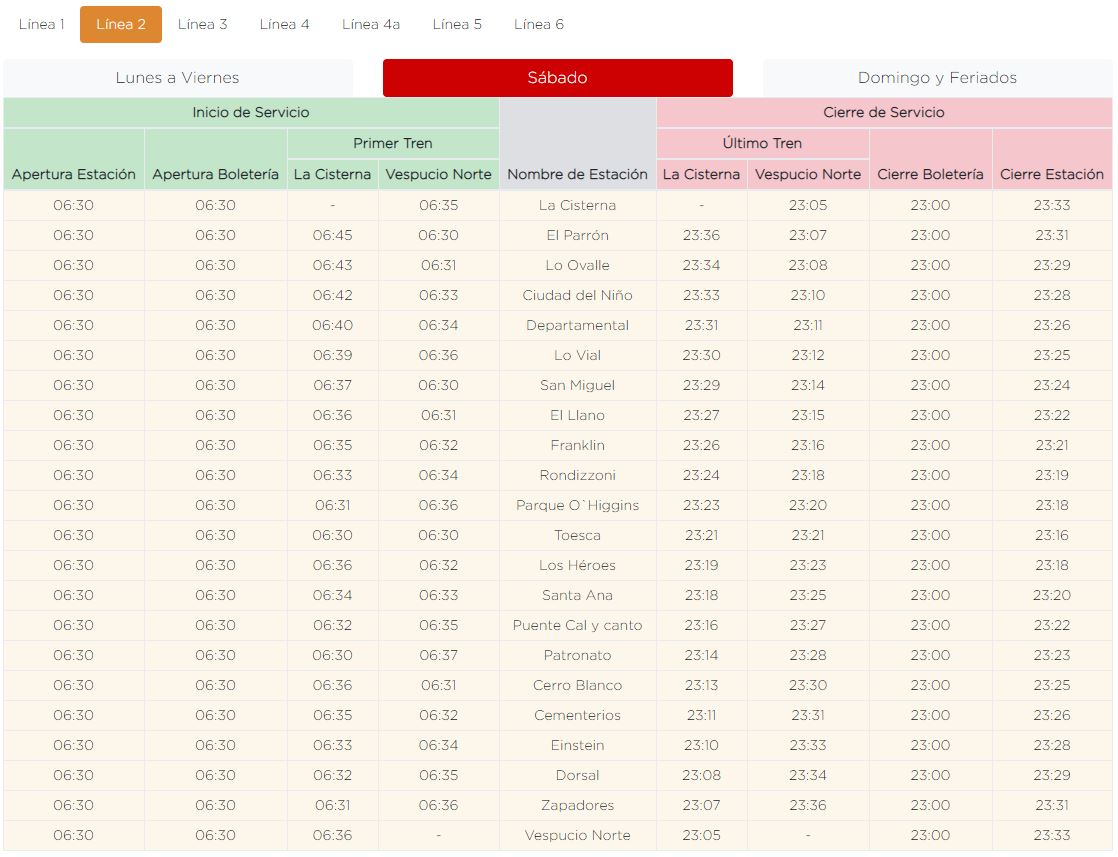Click 06:45 first train time for El Parrón
Screen dimensions: 1118x857
pos(332,235)
